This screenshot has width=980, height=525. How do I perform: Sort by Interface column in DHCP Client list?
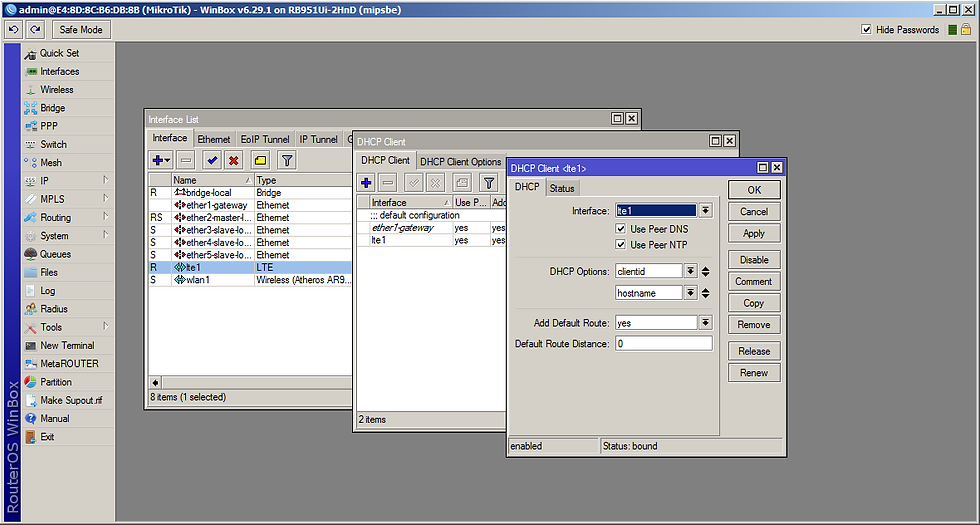(x=411, y=202)
